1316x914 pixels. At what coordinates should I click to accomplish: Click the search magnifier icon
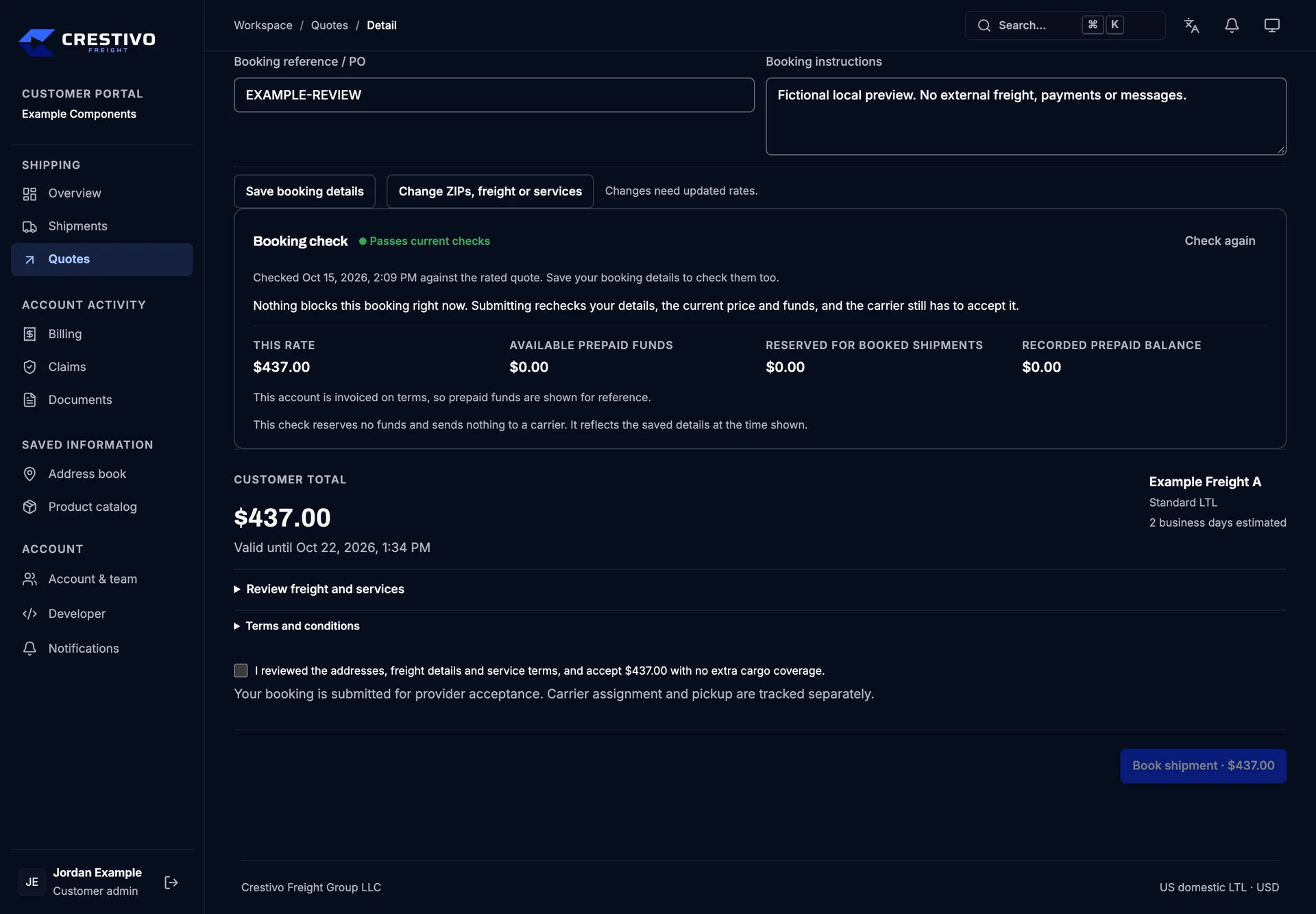[x=984, y=25]
